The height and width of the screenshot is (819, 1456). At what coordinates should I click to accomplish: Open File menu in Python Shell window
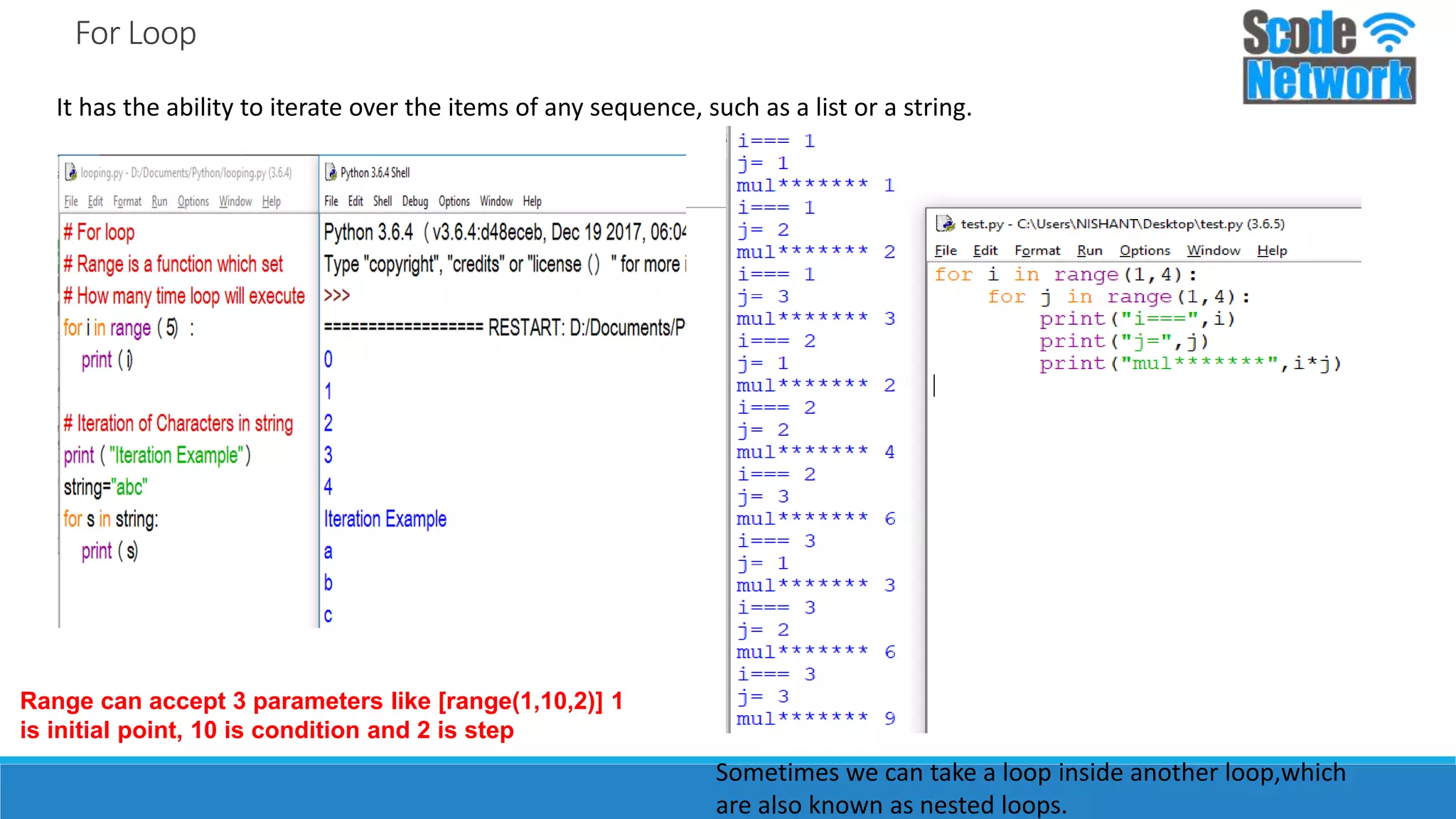click(331, 201)
